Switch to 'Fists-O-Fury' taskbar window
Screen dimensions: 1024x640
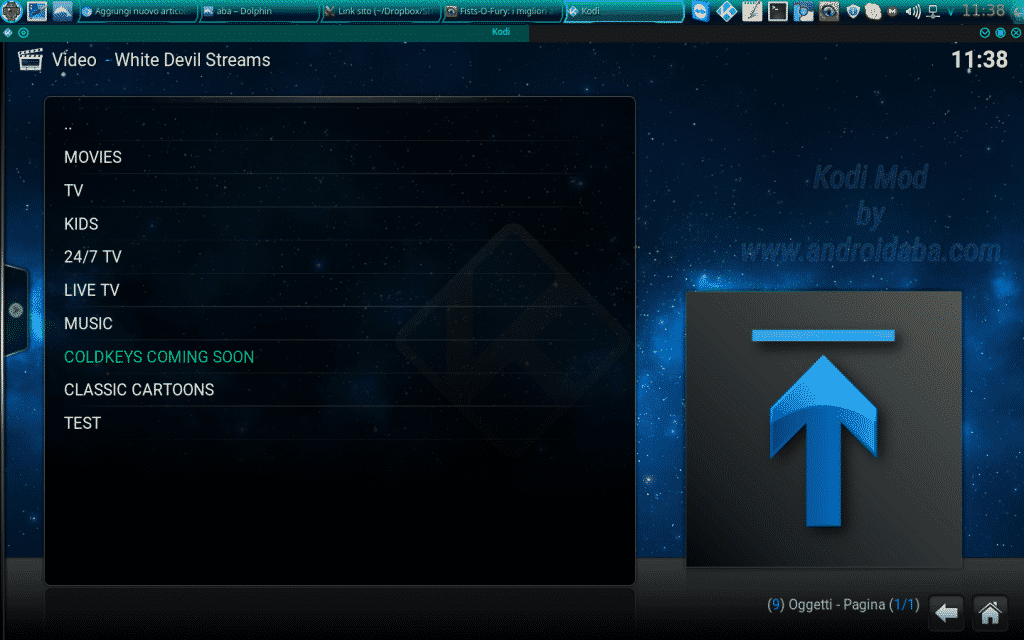click(502, 11)
